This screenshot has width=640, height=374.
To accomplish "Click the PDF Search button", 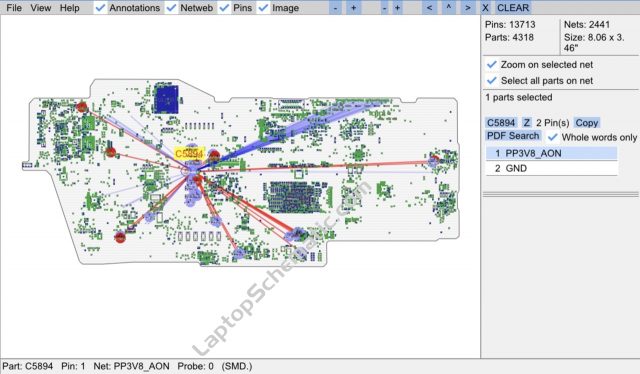I will click(x=513, y=136).
